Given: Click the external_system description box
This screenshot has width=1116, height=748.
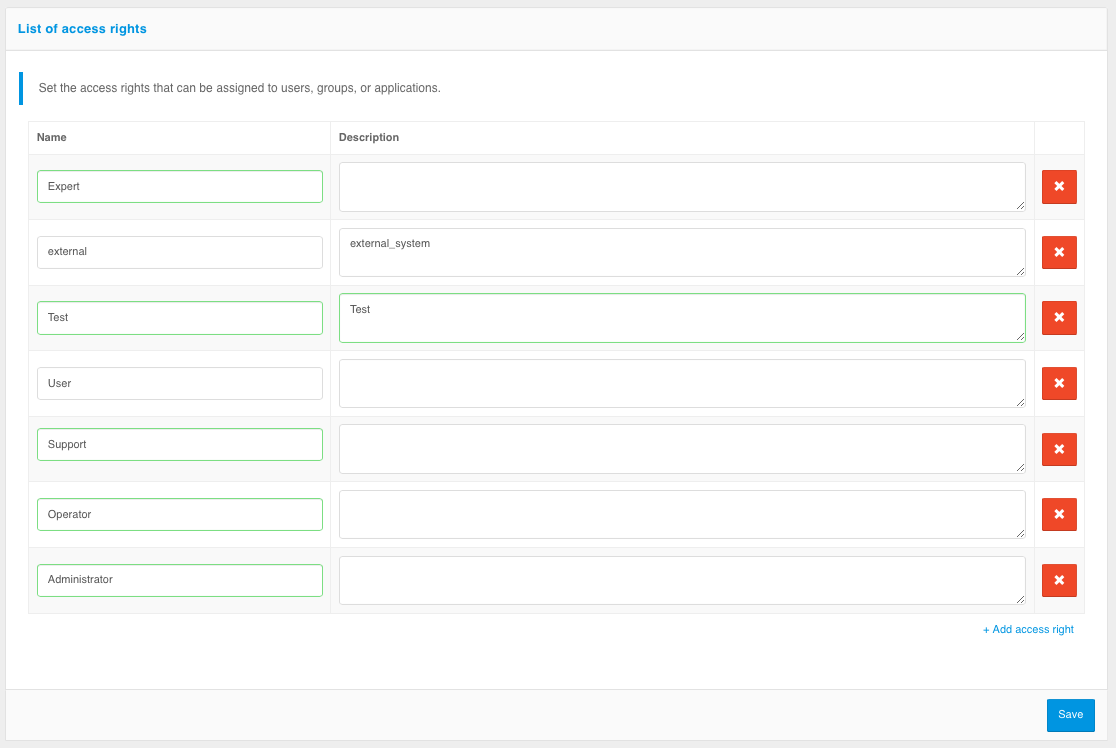Looking at the screenshot, I should (x=682, y=252).
